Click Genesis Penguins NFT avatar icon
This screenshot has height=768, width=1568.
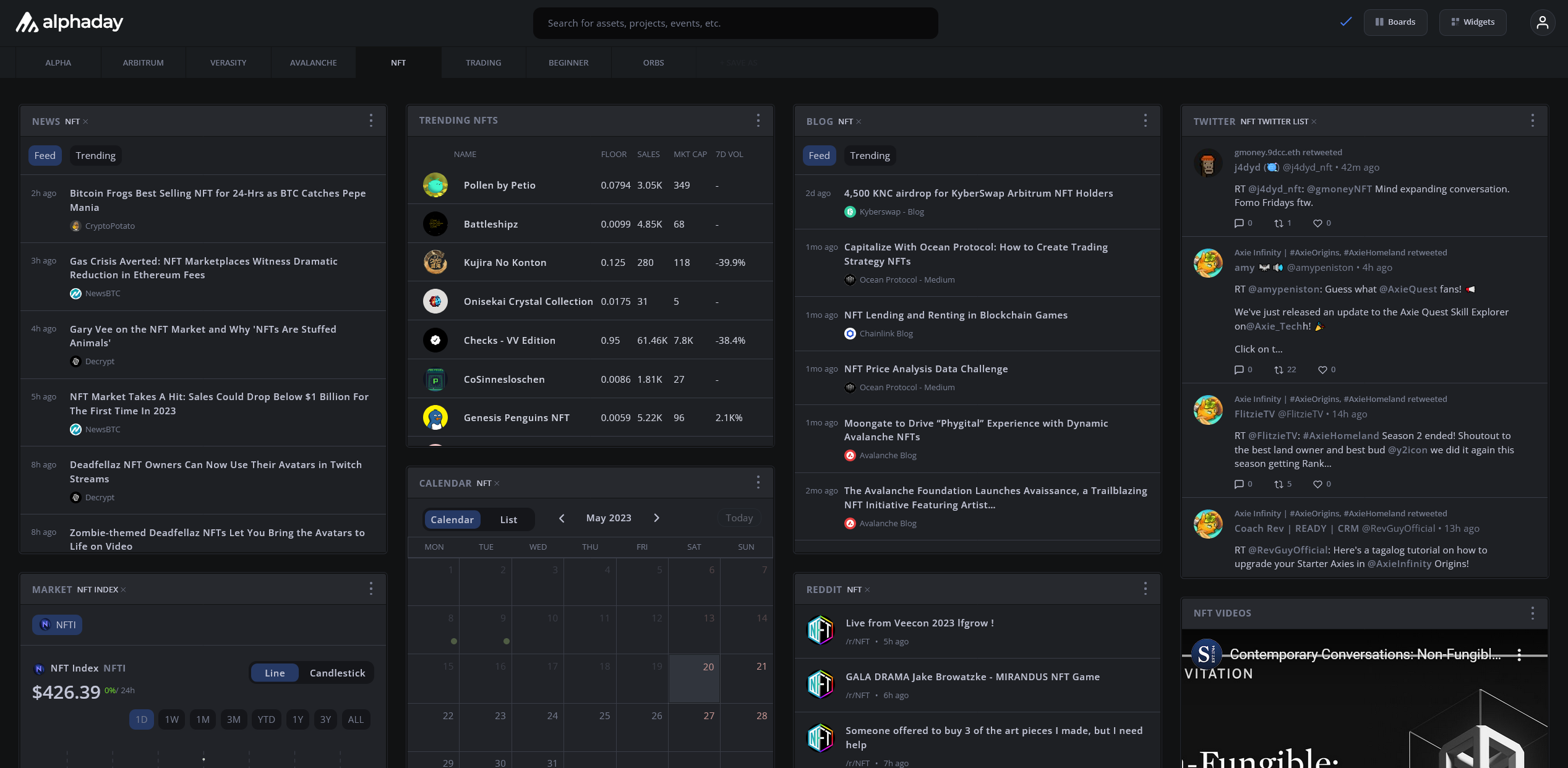[x=435, y=417]
